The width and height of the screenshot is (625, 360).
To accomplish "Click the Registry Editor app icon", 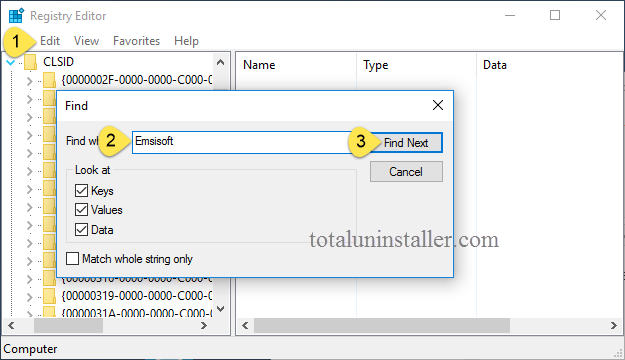I will [x=16, y=16].
